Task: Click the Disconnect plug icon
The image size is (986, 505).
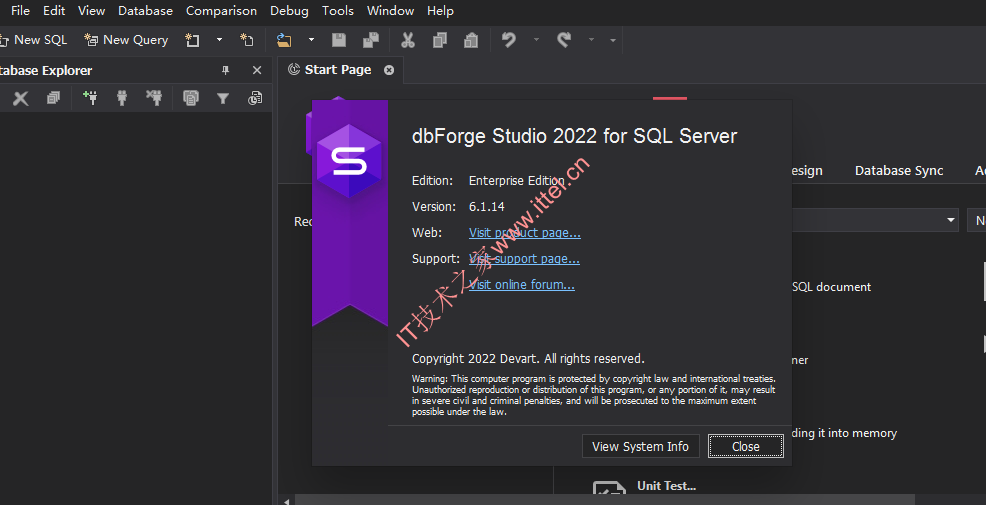Action: (x=154, y=97)
